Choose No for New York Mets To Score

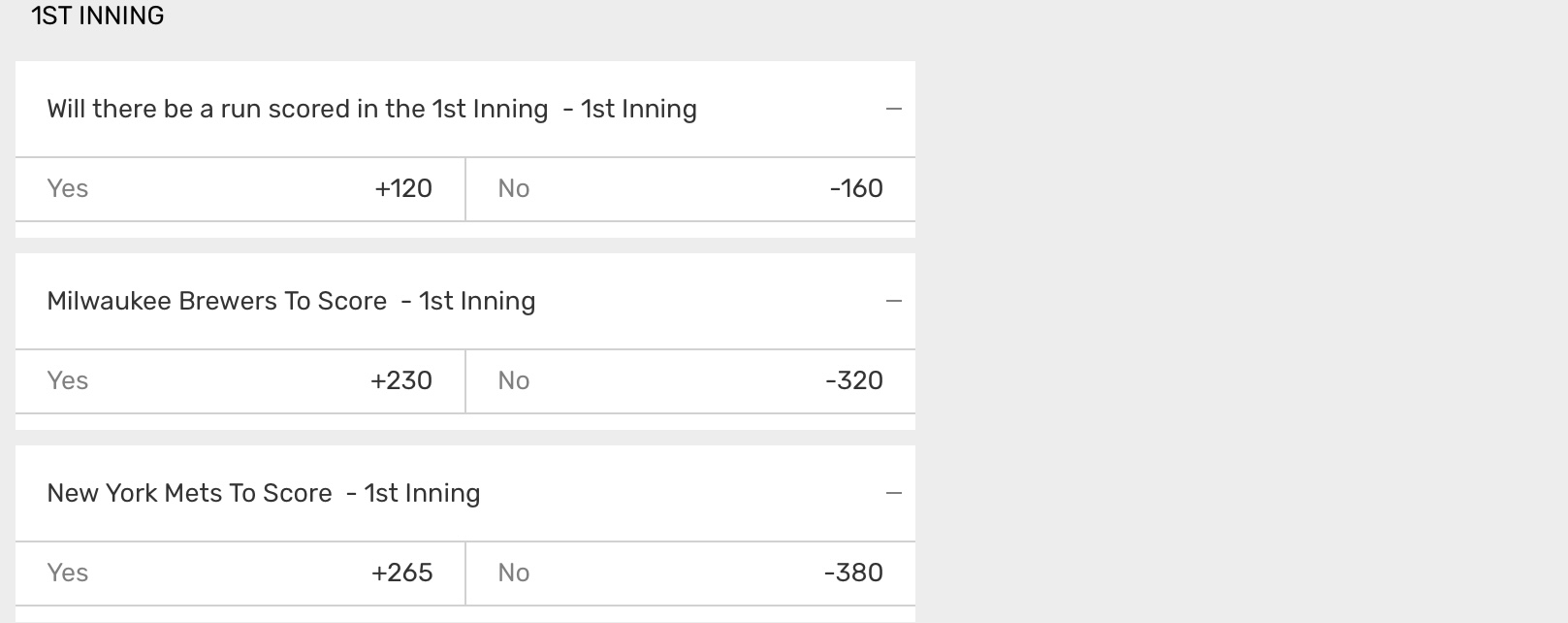point(689,573)
